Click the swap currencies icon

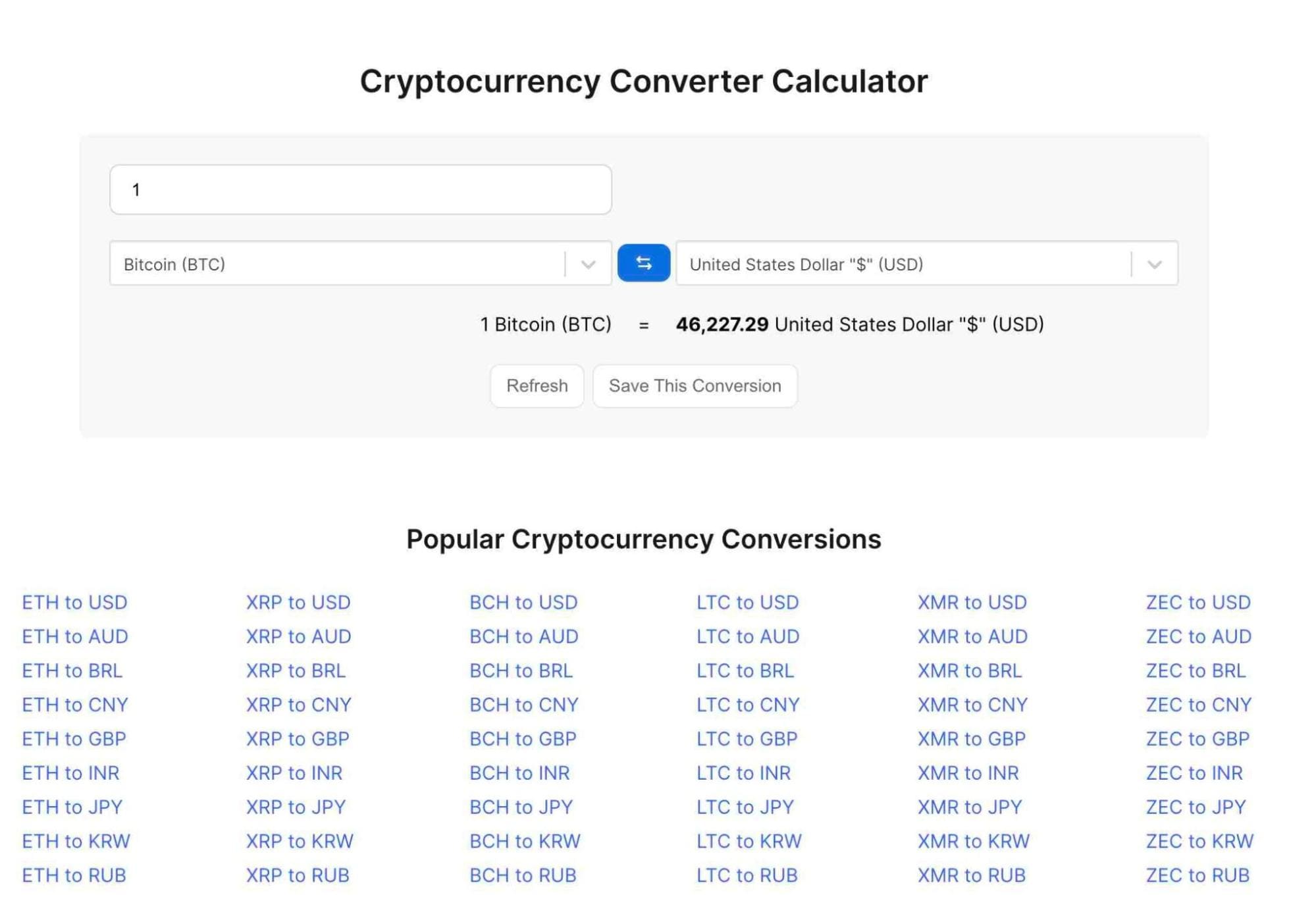pyautogui.click(x=644, y=263)
